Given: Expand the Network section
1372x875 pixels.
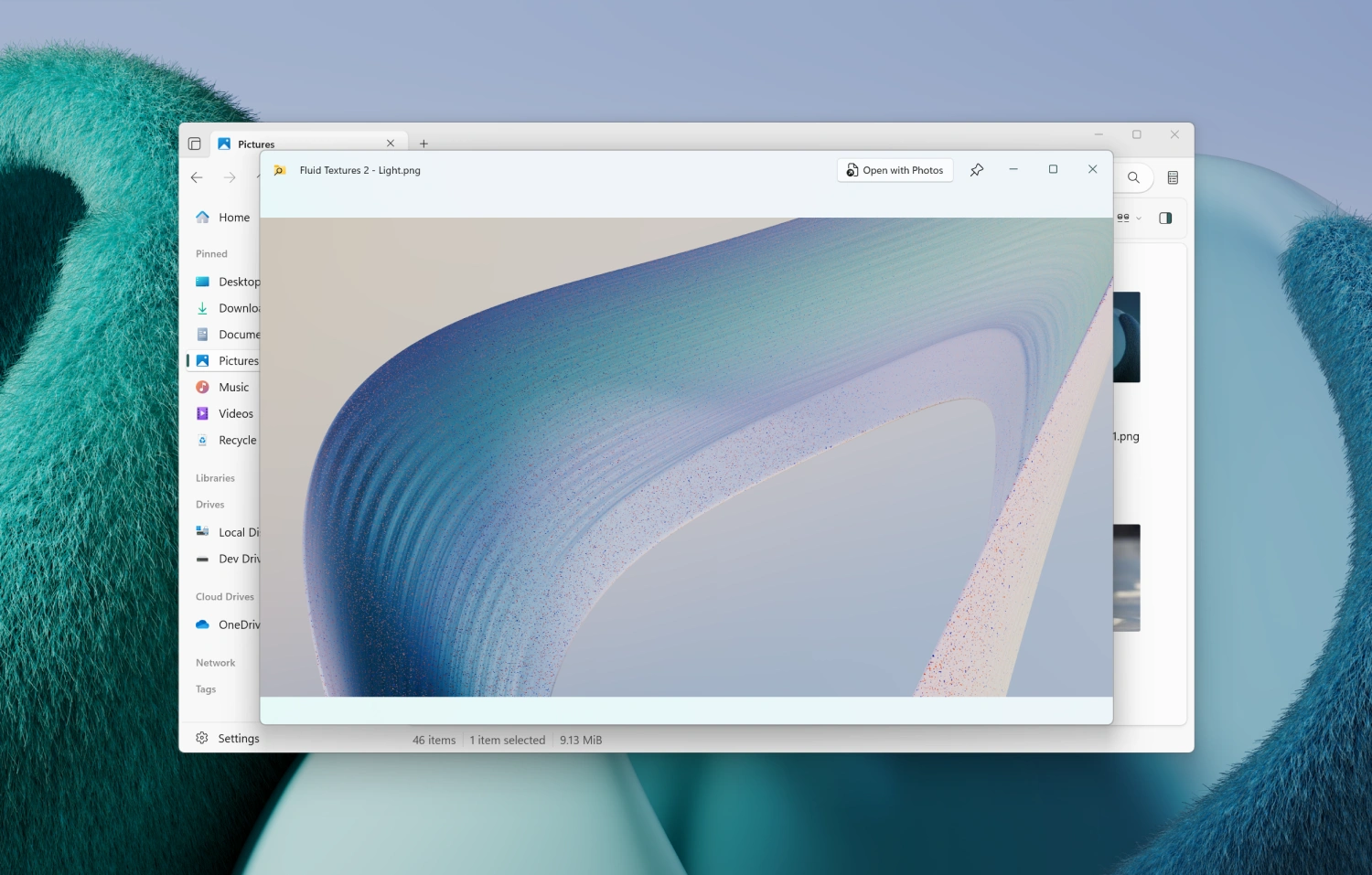Looking at the screenshot, I should coord(215,663).
